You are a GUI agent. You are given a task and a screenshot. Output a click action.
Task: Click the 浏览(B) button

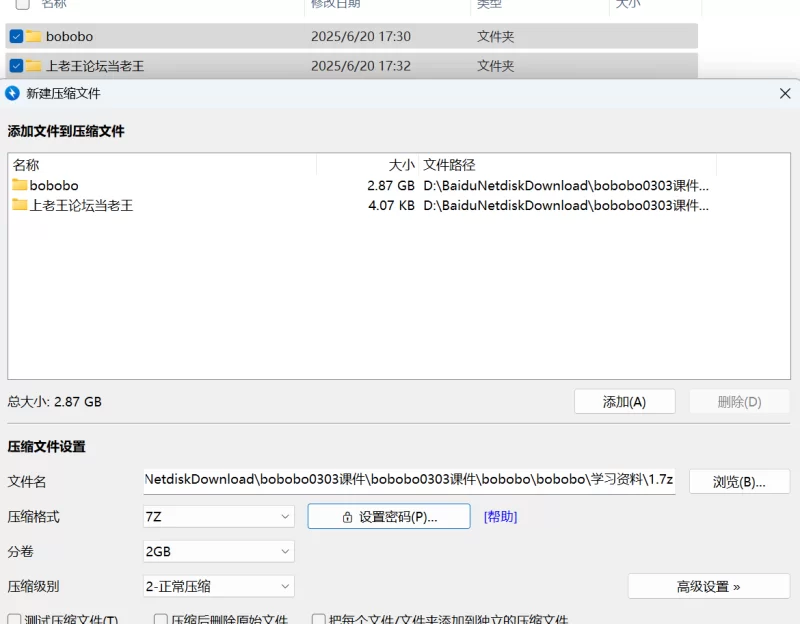[x=739, y=482]
